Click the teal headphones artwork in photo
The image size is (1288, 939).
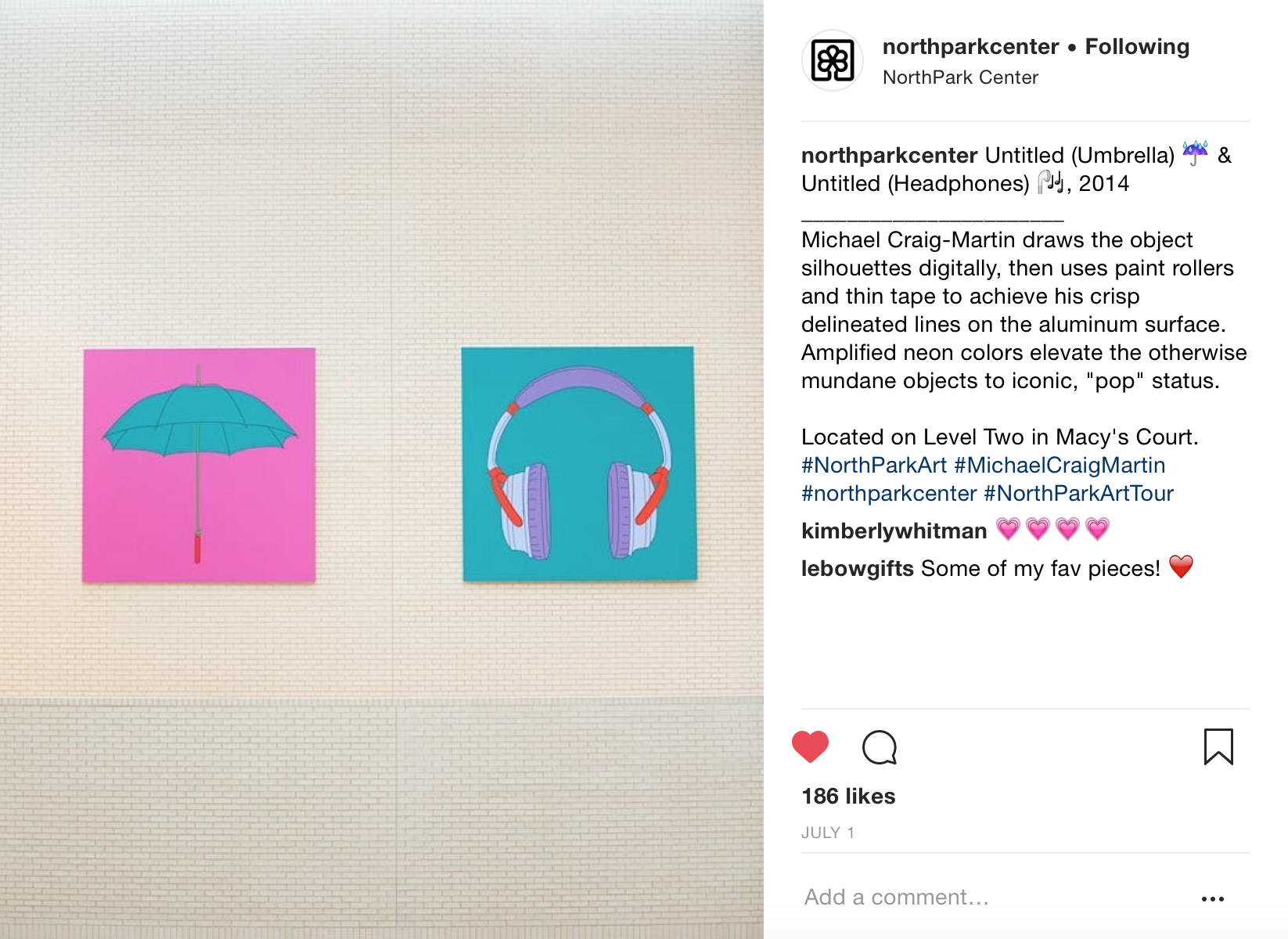click(579, 464)
